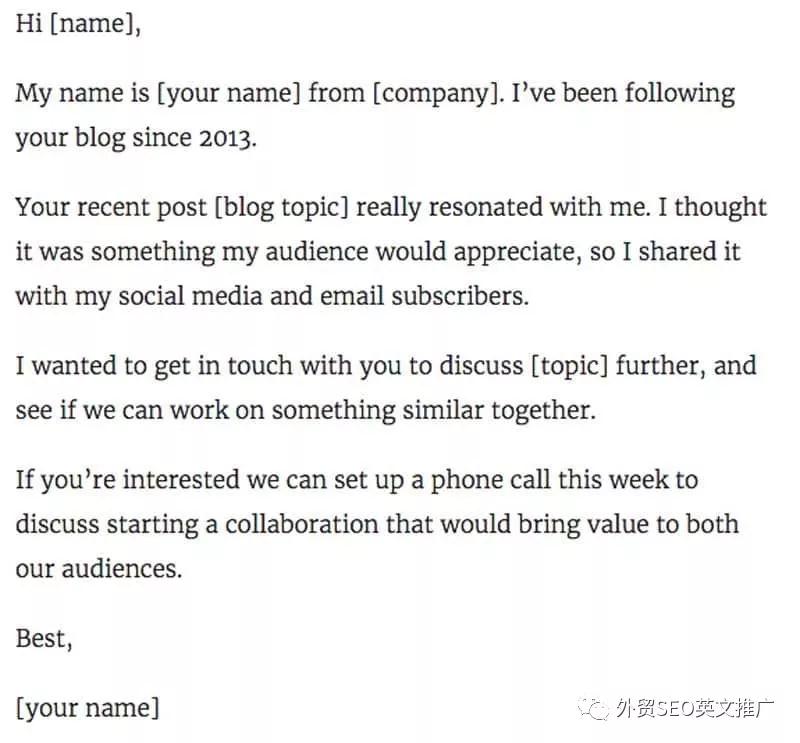Click the word 'audiences' on last body line
Viewport: 800px width, 743px height.
[119, 569]
